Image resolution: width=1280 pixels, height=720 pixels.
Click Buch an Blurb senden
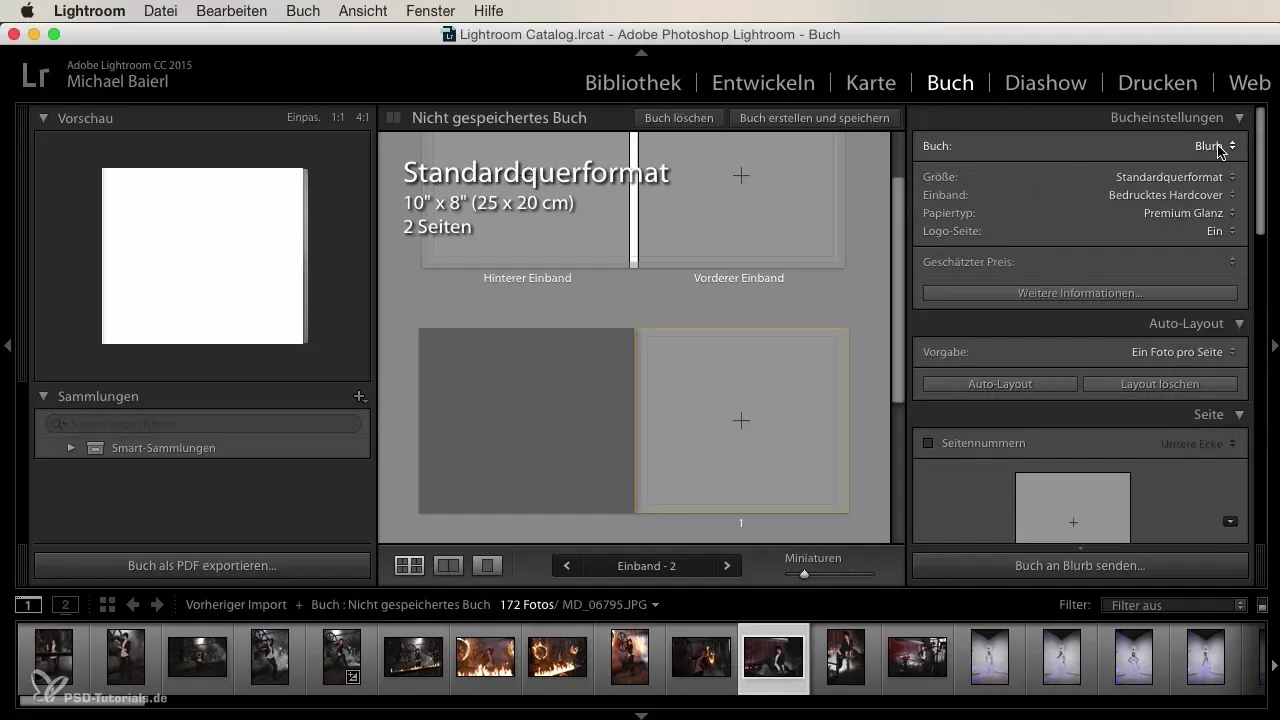point(1080,565)
